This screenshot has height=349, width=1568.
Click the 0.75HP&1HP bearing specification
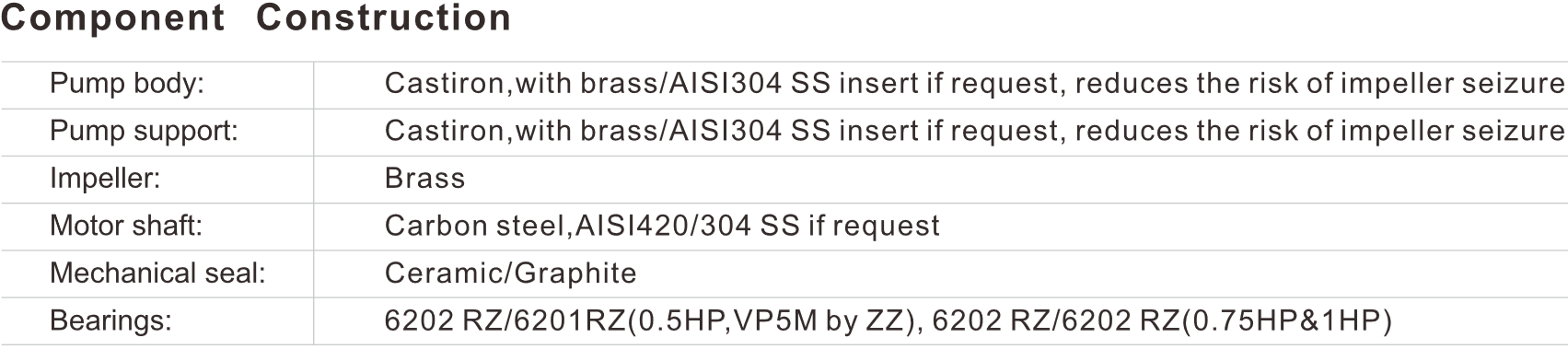(x=1287, y=320)
